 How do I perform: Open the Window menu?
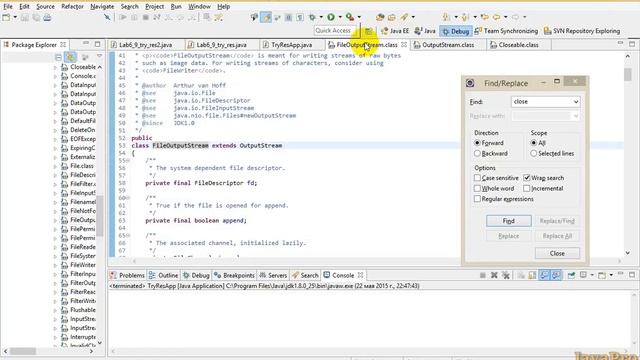(x=199, y=7)
